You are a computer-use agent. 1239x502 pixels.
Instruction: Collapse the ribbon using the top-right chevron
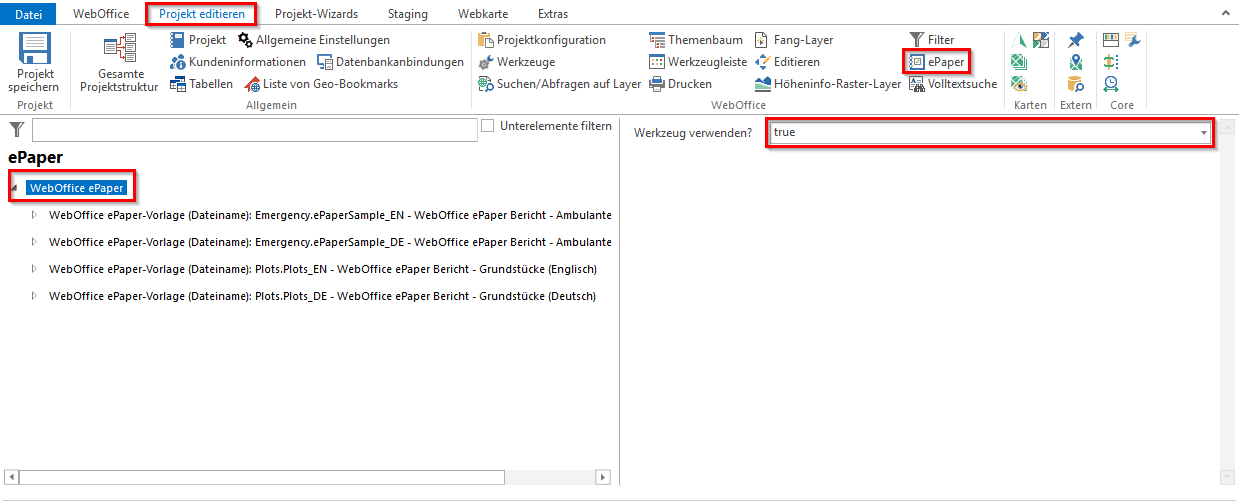(x=1225, y=14)
